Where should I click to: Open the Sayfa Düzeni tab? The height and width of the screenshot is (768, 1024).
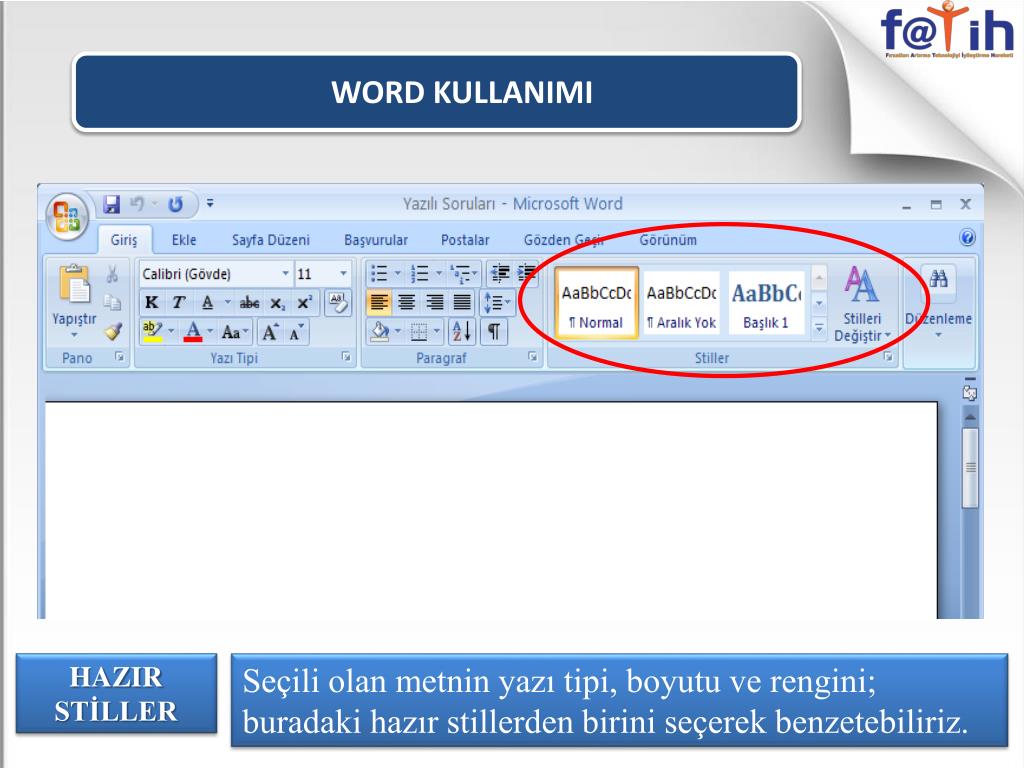[x=271, y=240]
